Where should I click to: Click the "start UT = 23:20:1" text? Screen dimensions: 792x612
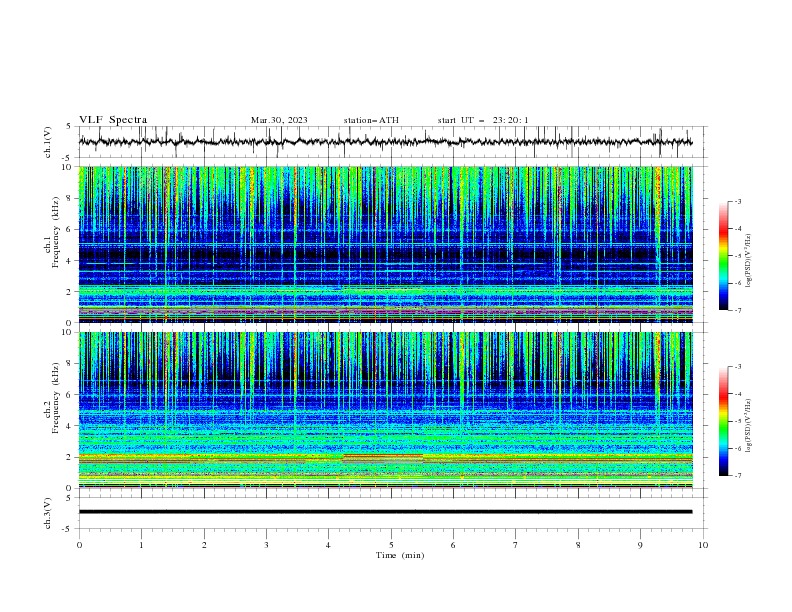[483, 120]
